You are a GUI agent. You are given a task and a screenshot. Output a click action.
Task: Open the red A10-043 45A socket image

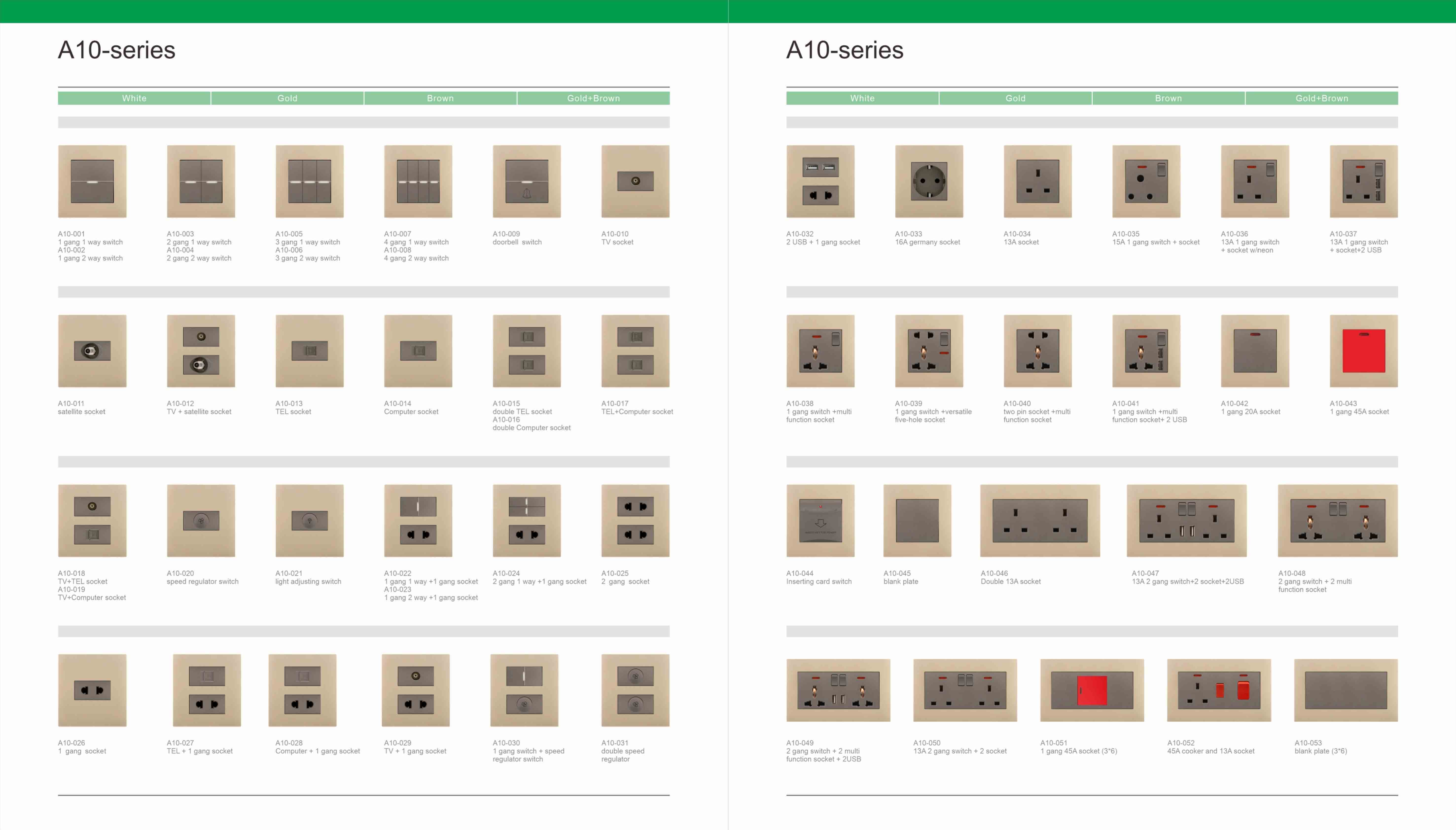coord(1364,351)
